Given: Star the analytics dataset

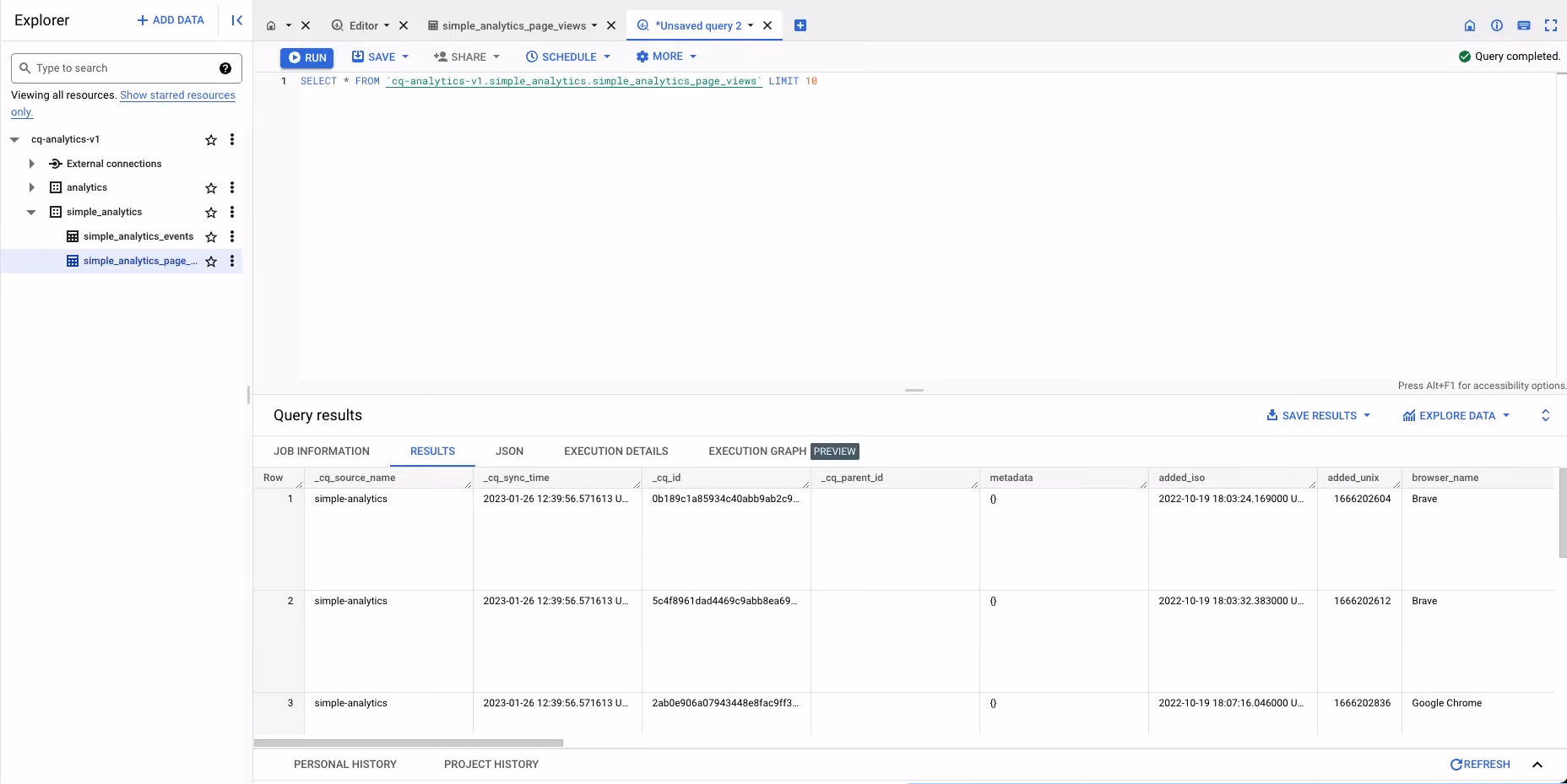Looking at the screenshot, I should (x=211, y=188).
